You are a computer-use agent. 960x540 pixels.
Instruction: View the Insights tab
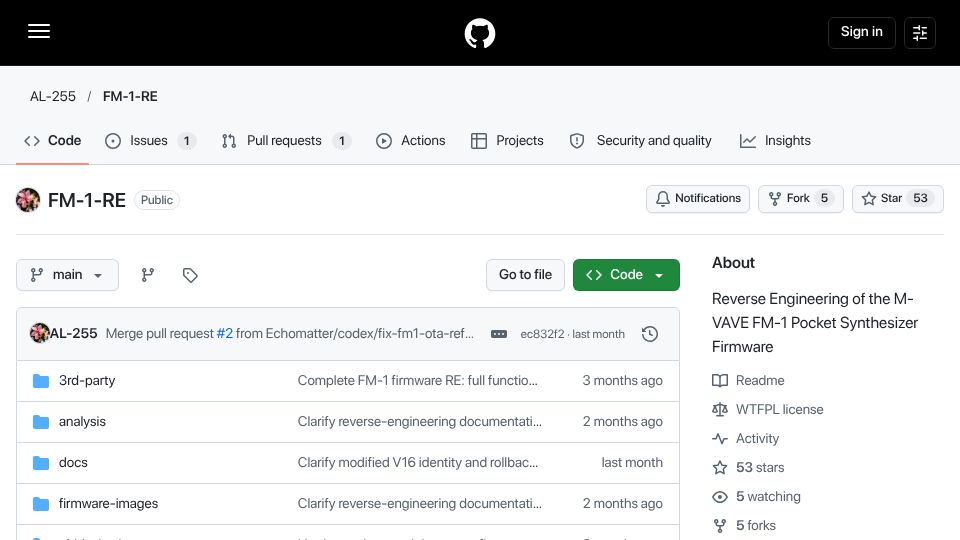(775, 141)
